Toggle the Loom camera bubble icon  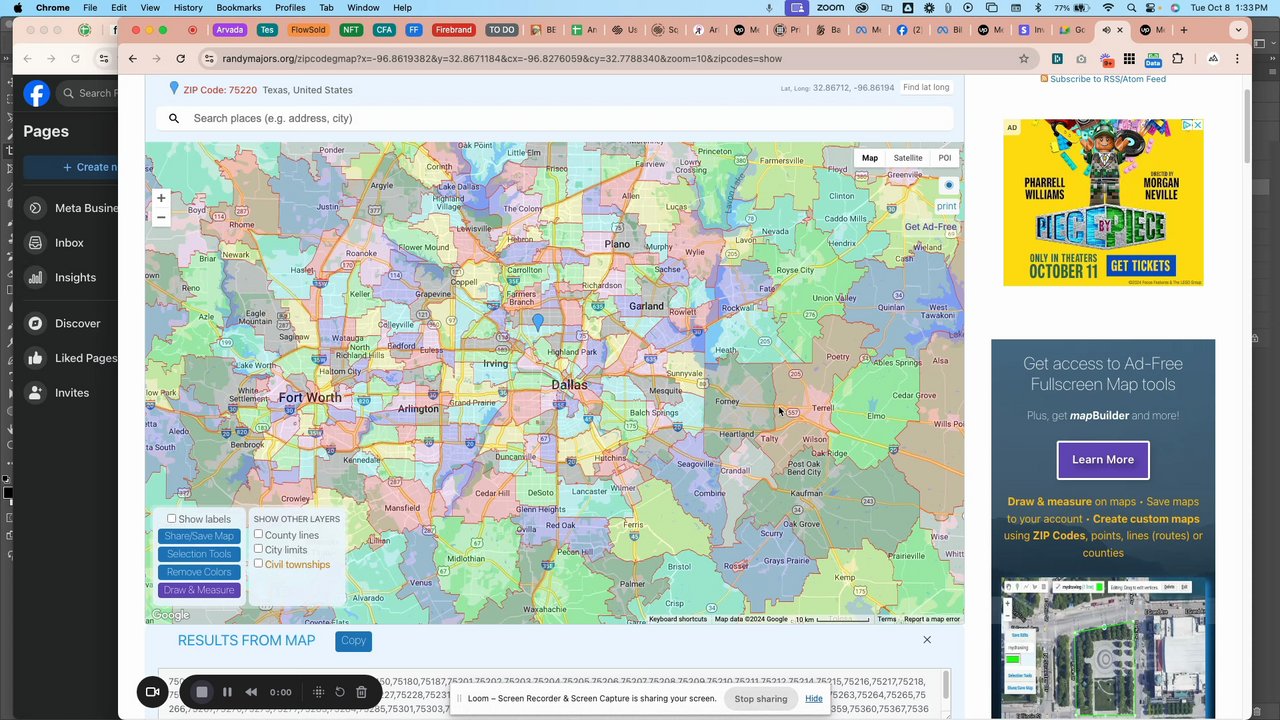coord(153,692)
